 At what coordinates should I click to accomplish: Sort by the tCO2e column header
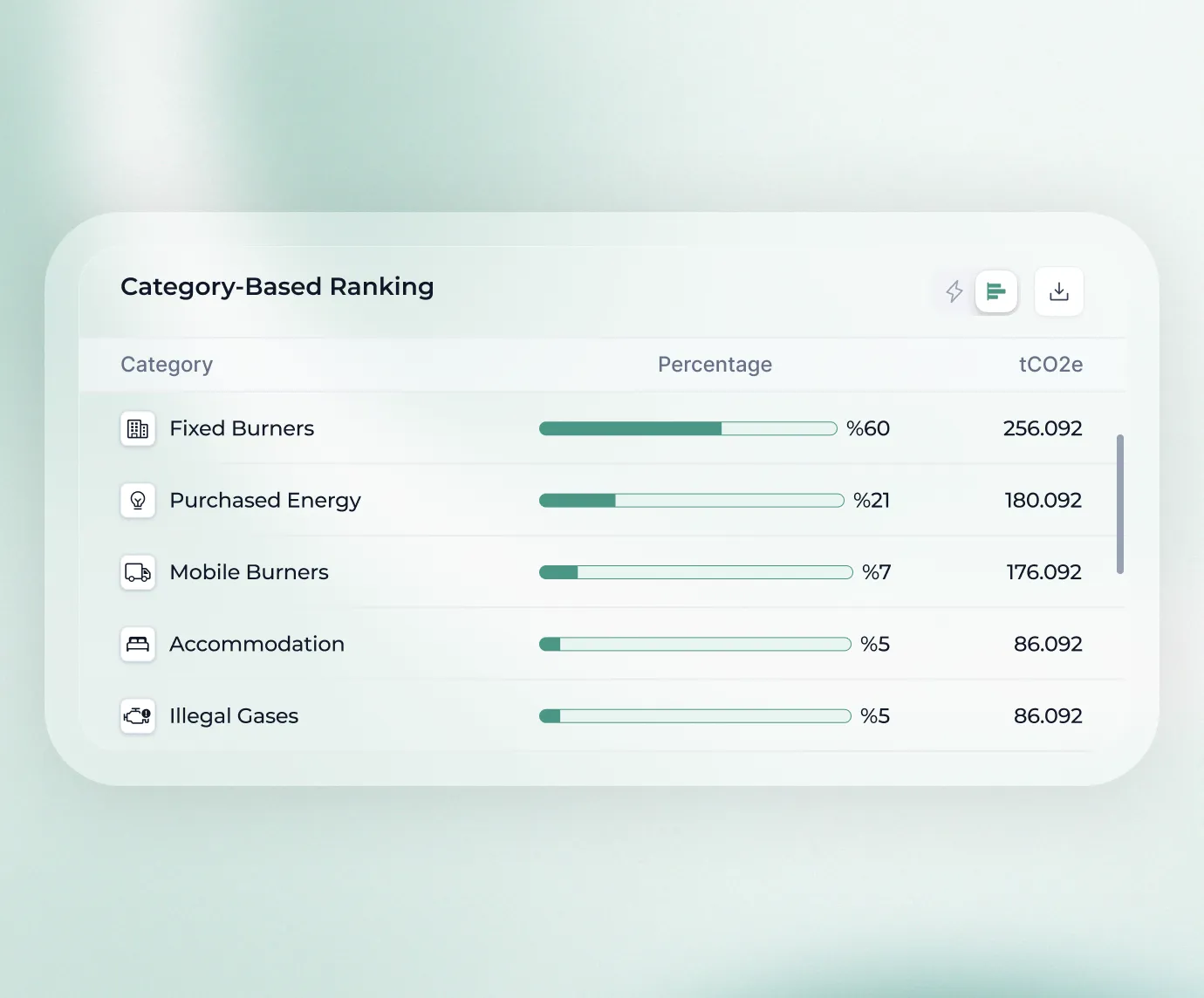[1050, 365]
